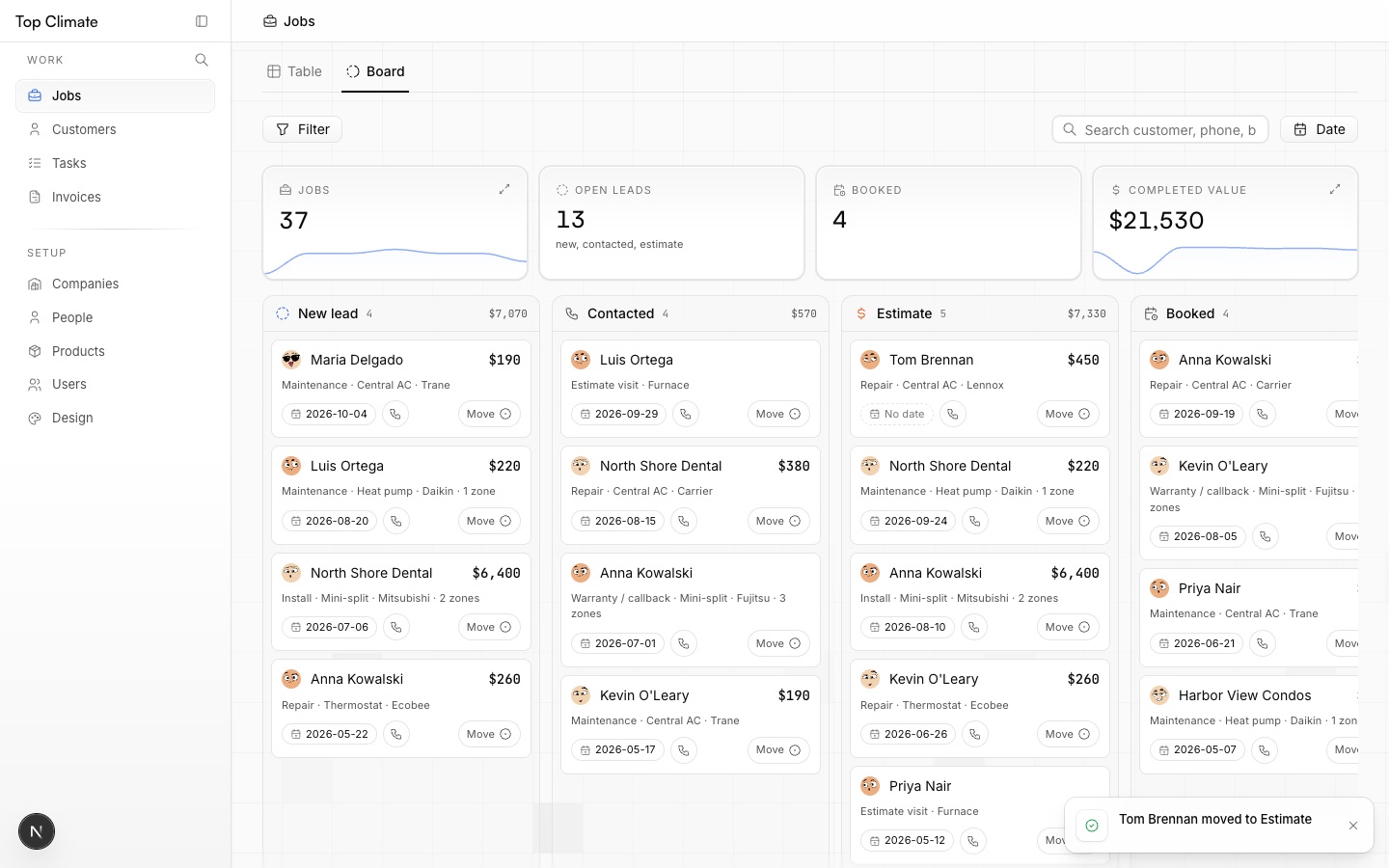Open Move menu on Luis Ortega $220 card

(x=489, y=521)
